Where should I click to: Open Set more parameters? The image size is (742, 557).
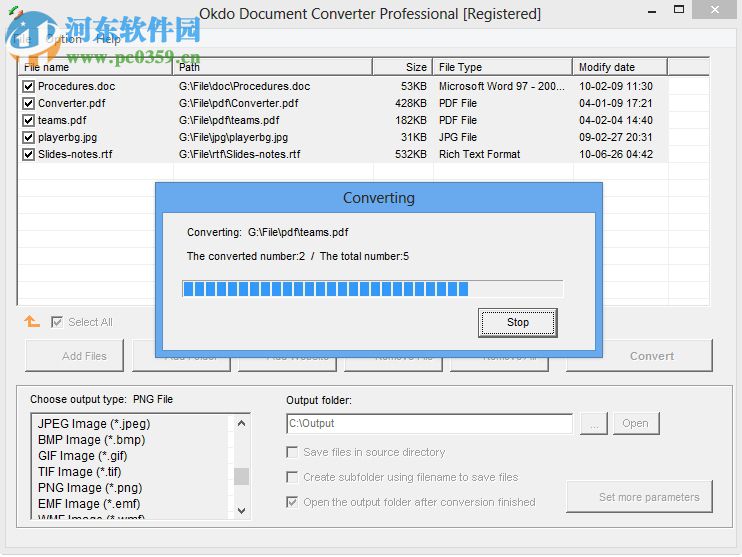(639, 496)
